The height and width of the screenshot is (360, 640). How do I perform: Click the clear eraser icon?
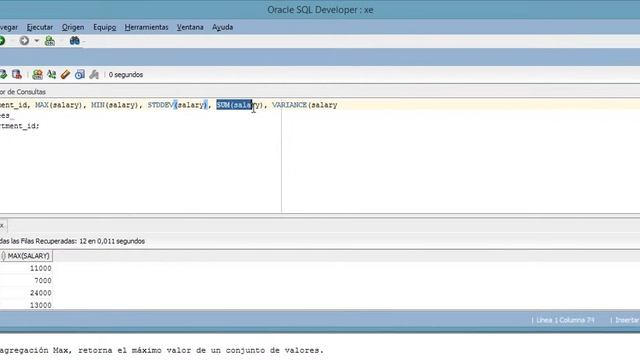[65, 74]
